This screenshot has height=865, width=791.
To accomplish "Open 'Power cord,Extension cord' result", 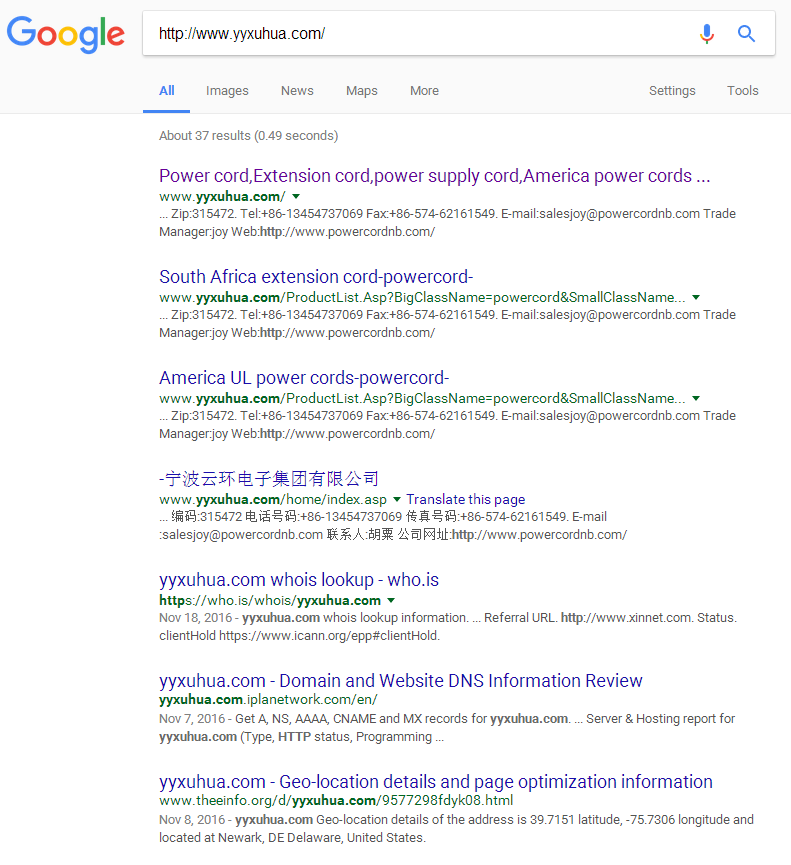I will coord(435,175).
